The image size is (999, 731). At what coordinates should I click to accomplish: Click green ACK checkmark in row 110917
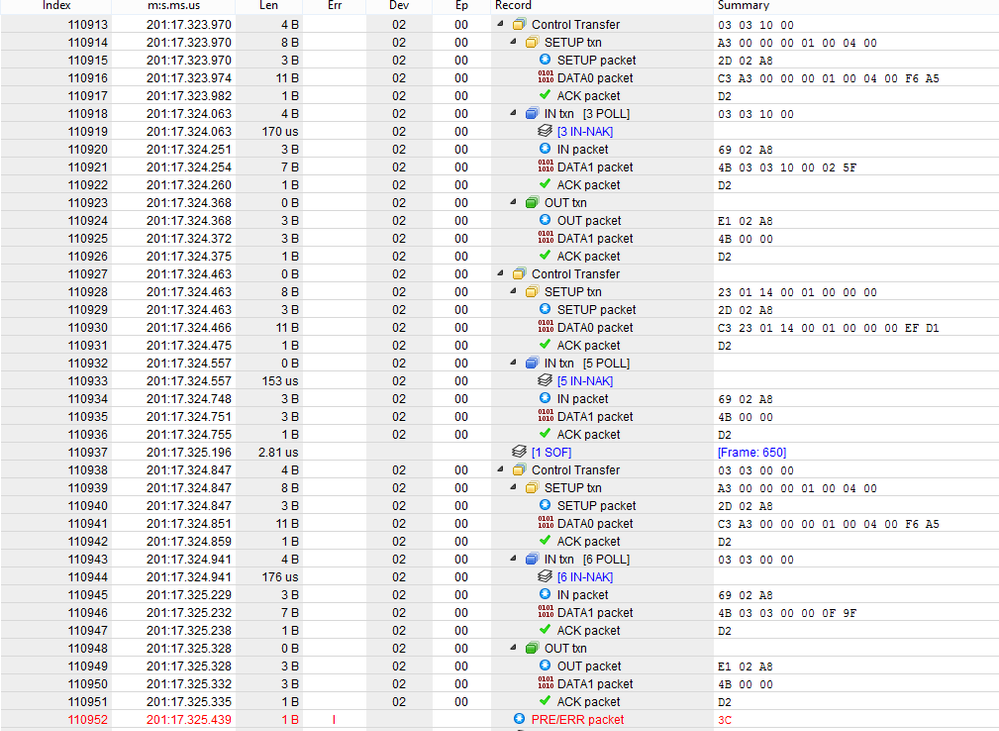pyautogui.click(x=545, y=95)
